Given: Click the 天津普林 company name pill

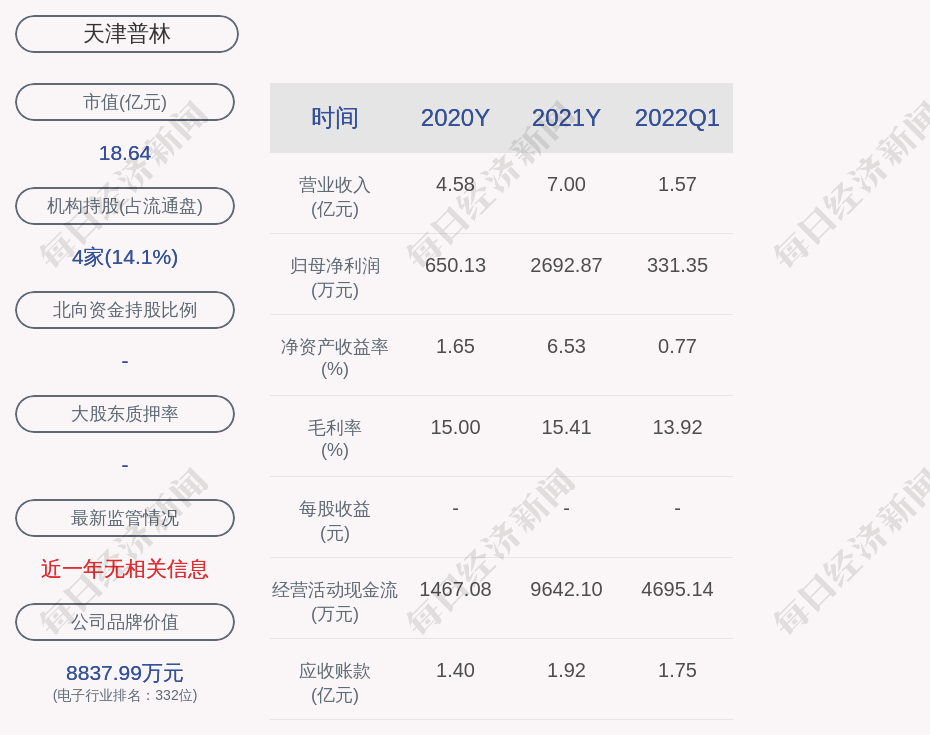Looking at the screenshot, I should coord(127,34).
